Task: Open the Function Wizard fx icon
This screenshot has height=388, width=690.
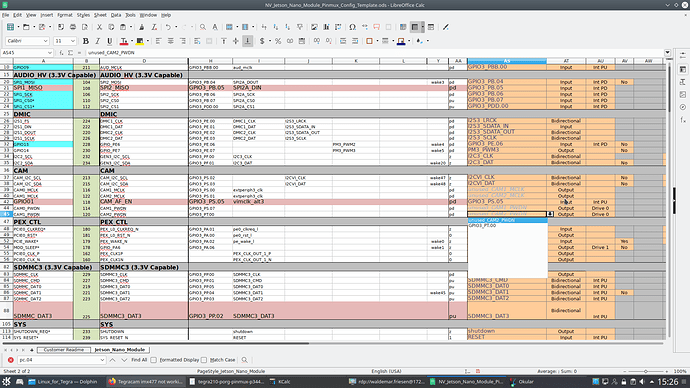Action: pos(61,53)
